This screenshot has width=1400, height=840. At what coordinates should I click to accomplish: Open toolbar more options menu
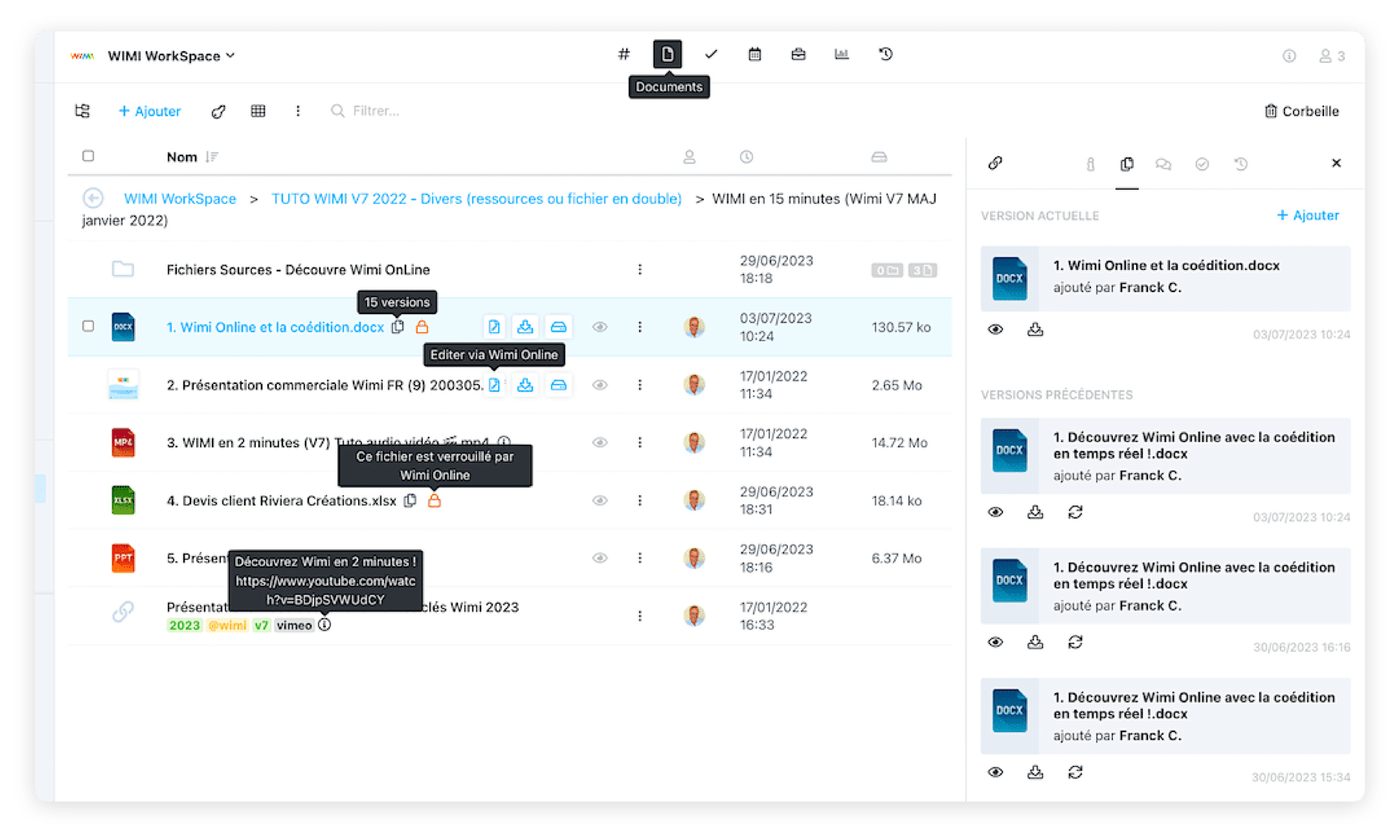click(x=297, y=111)
